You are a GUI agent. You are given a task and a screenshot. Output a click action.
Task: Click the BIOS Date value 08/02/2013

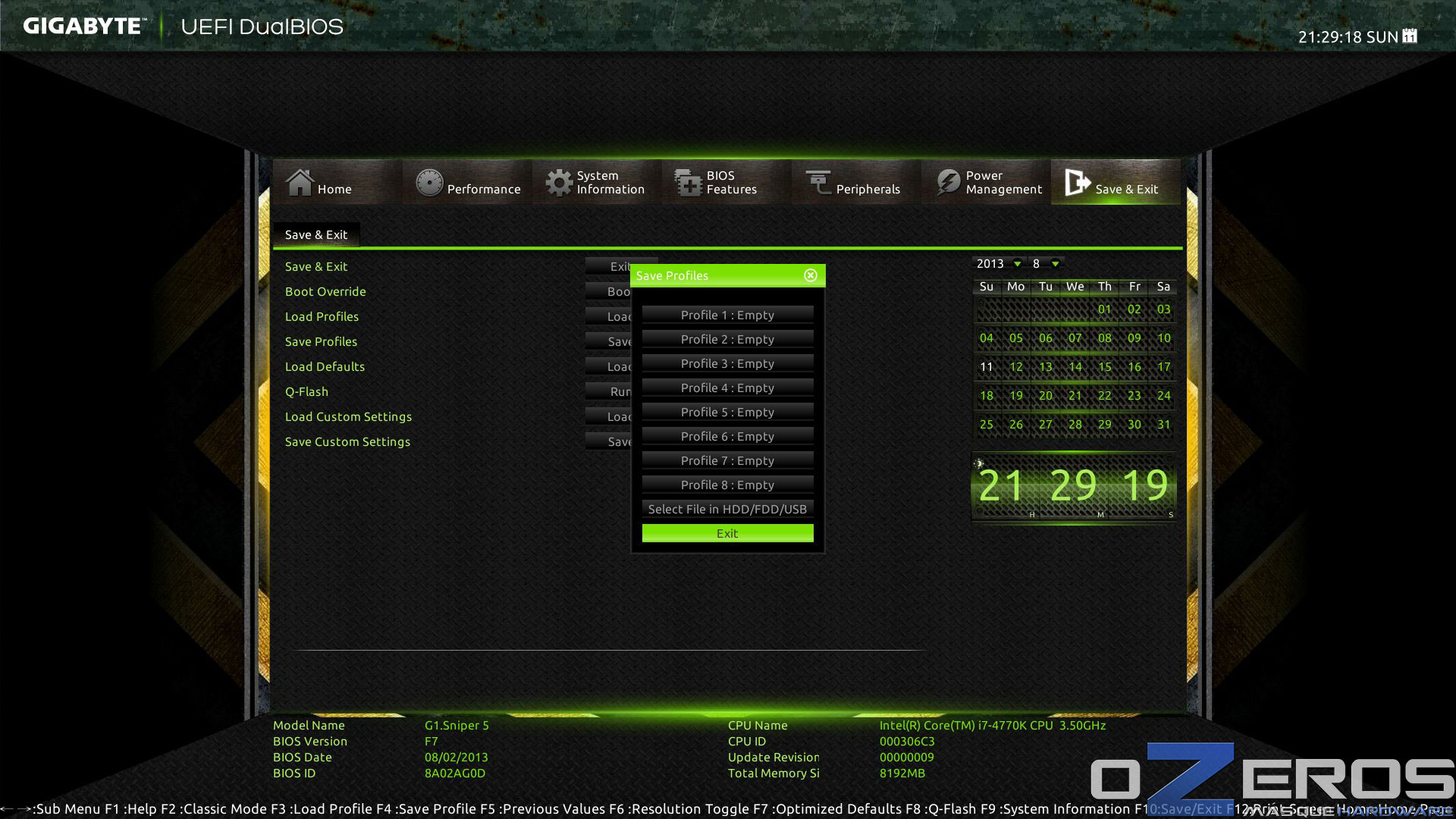(457, 758)
